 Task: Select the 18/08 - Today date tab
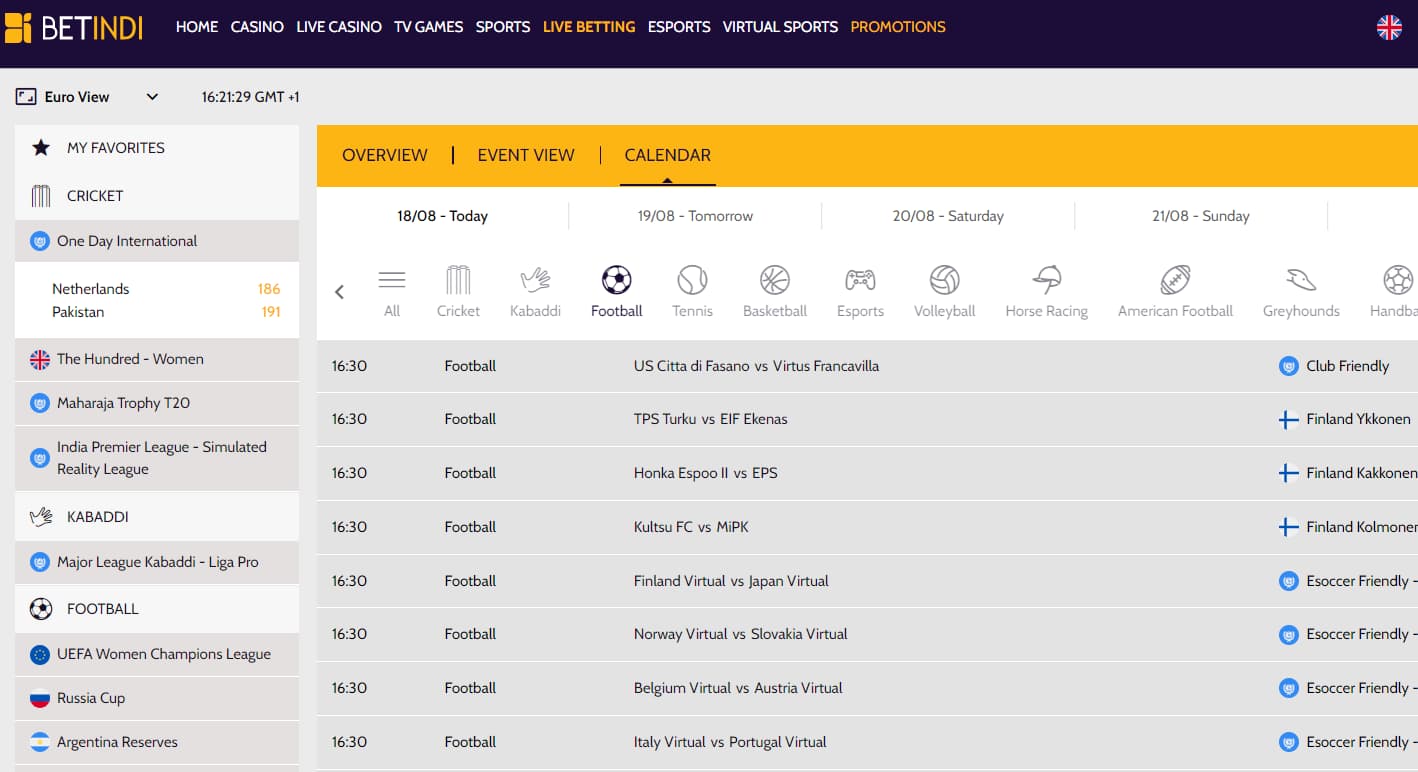(443, 216)
